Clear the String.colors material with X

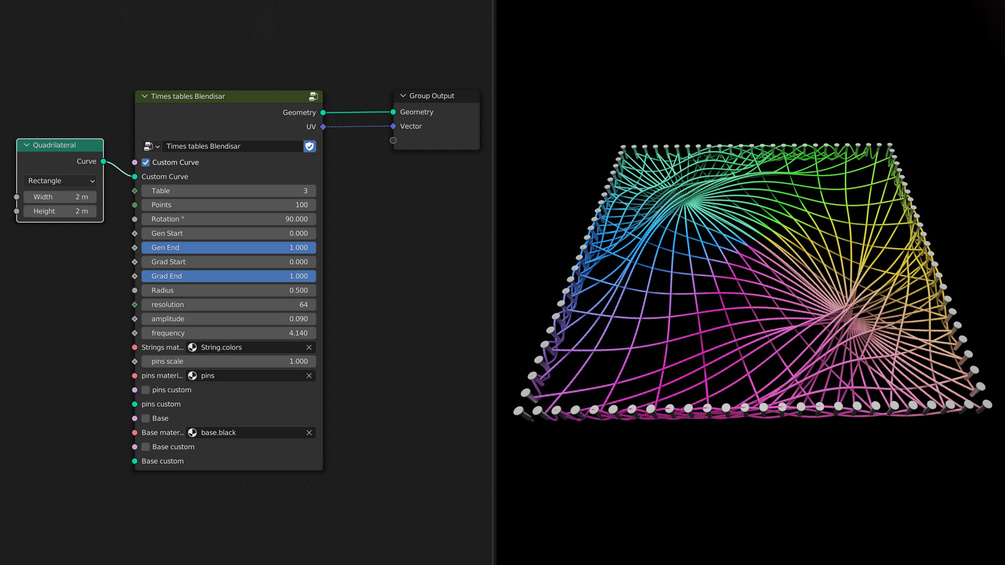click(x=309, y=347)
